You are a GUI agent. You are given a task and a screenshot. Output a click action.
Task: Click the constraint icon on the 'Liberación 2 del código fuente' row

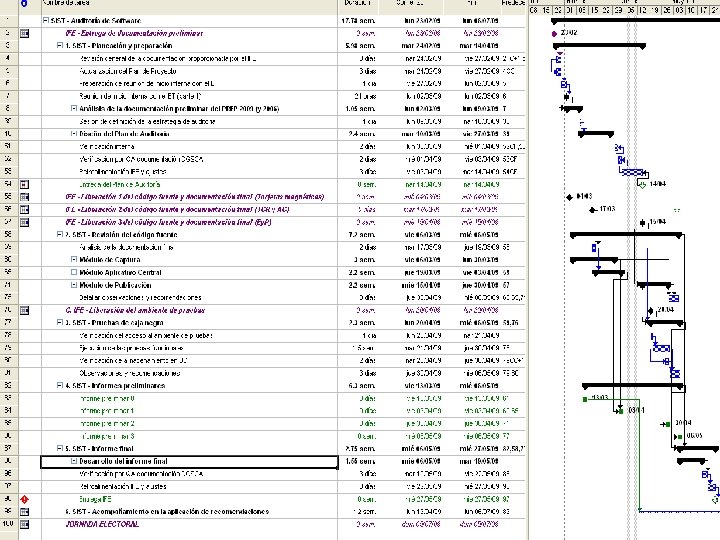(24, 210)
